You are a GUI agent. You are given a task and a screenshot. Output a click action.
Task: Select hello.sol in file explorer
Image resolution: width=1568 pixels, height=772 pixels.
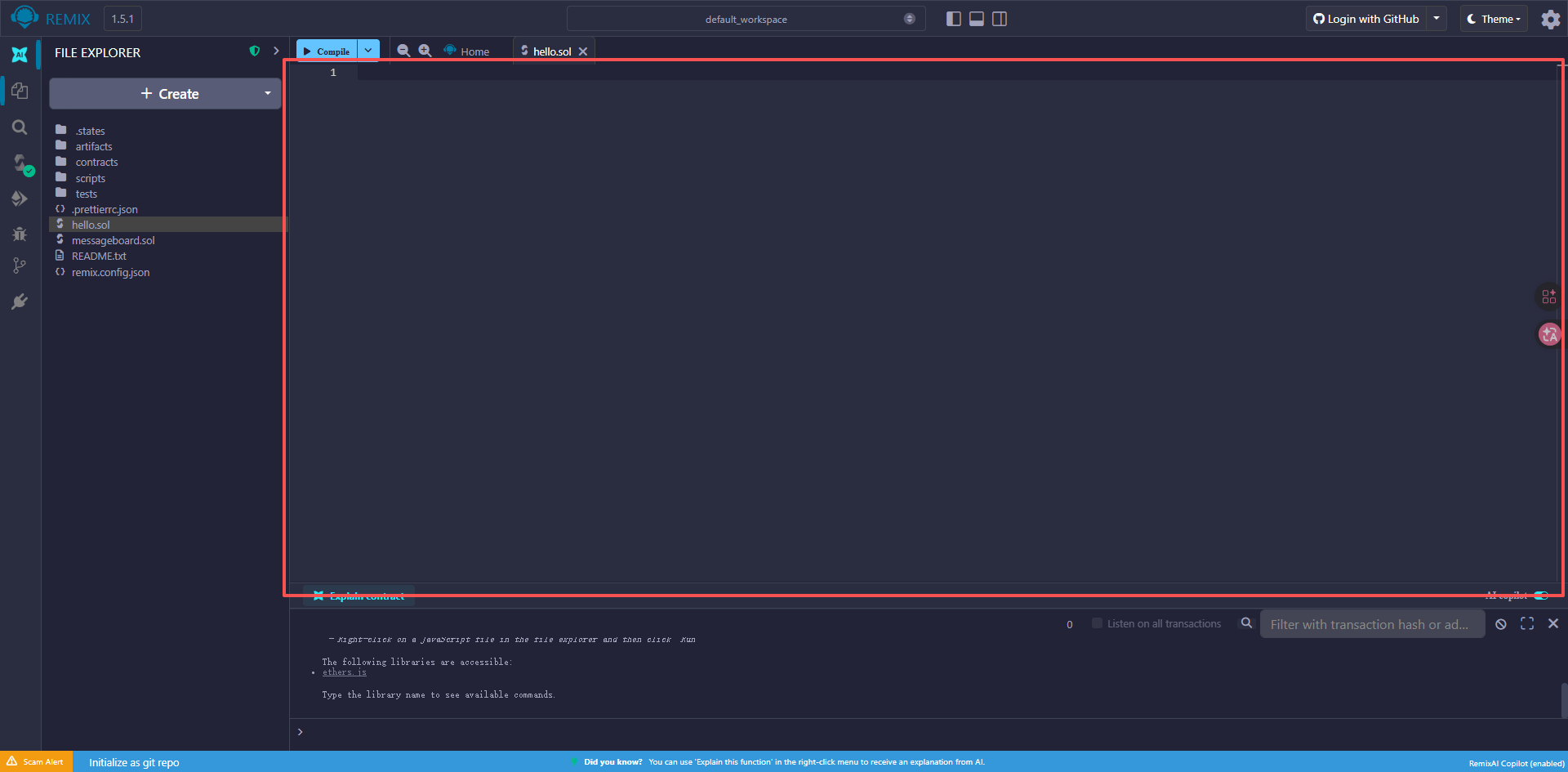point(168,225)
